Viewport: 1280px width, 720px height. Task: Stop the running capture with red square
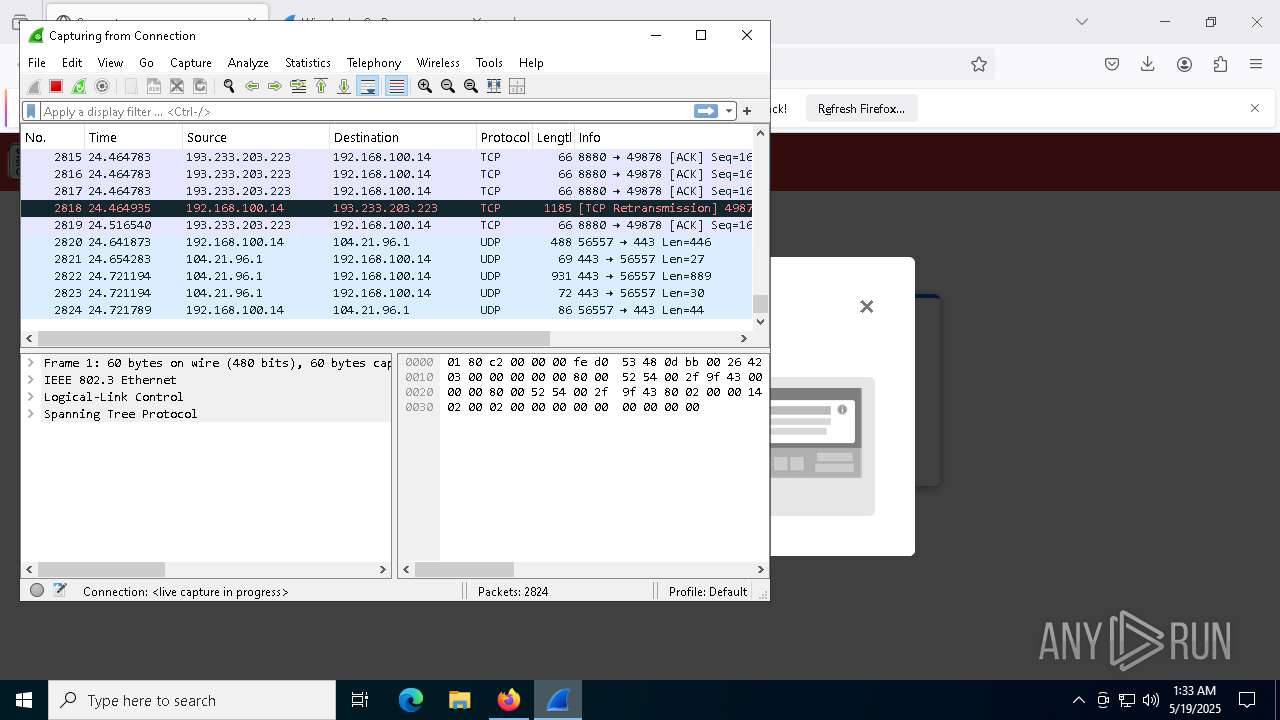[x=56, y=86]
